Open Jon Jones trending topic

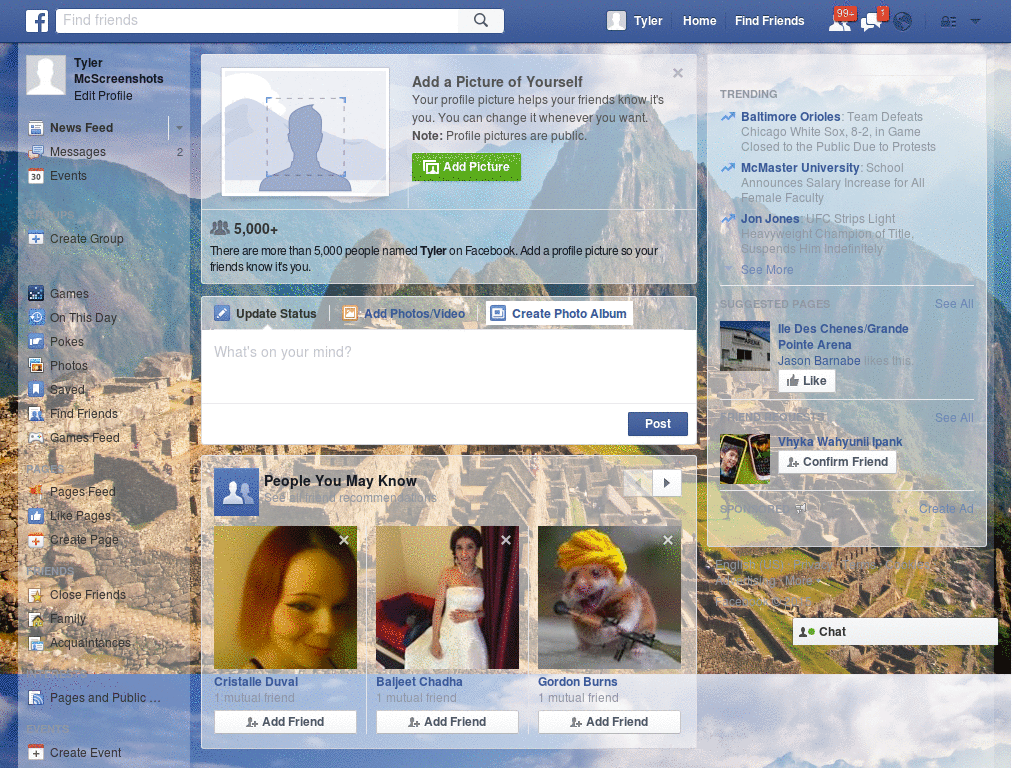point(770,219)
